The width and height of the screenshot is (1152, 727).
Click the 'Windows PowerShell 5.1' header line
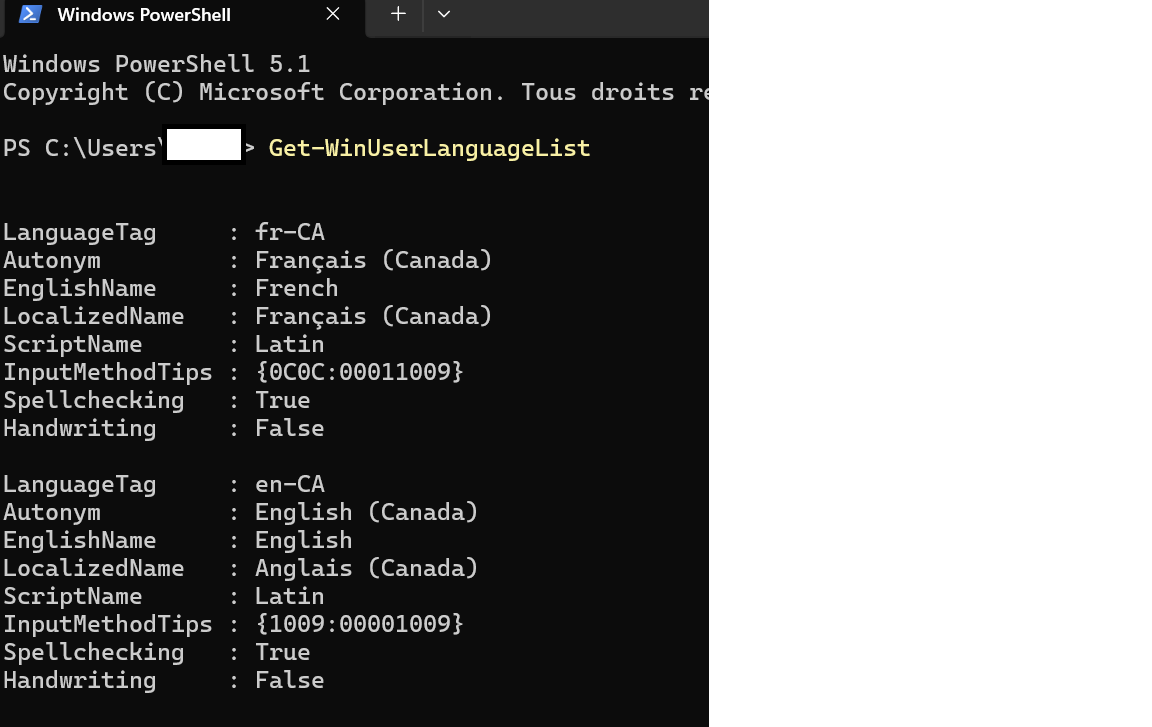pyautogui.click(x=156, y=64)
